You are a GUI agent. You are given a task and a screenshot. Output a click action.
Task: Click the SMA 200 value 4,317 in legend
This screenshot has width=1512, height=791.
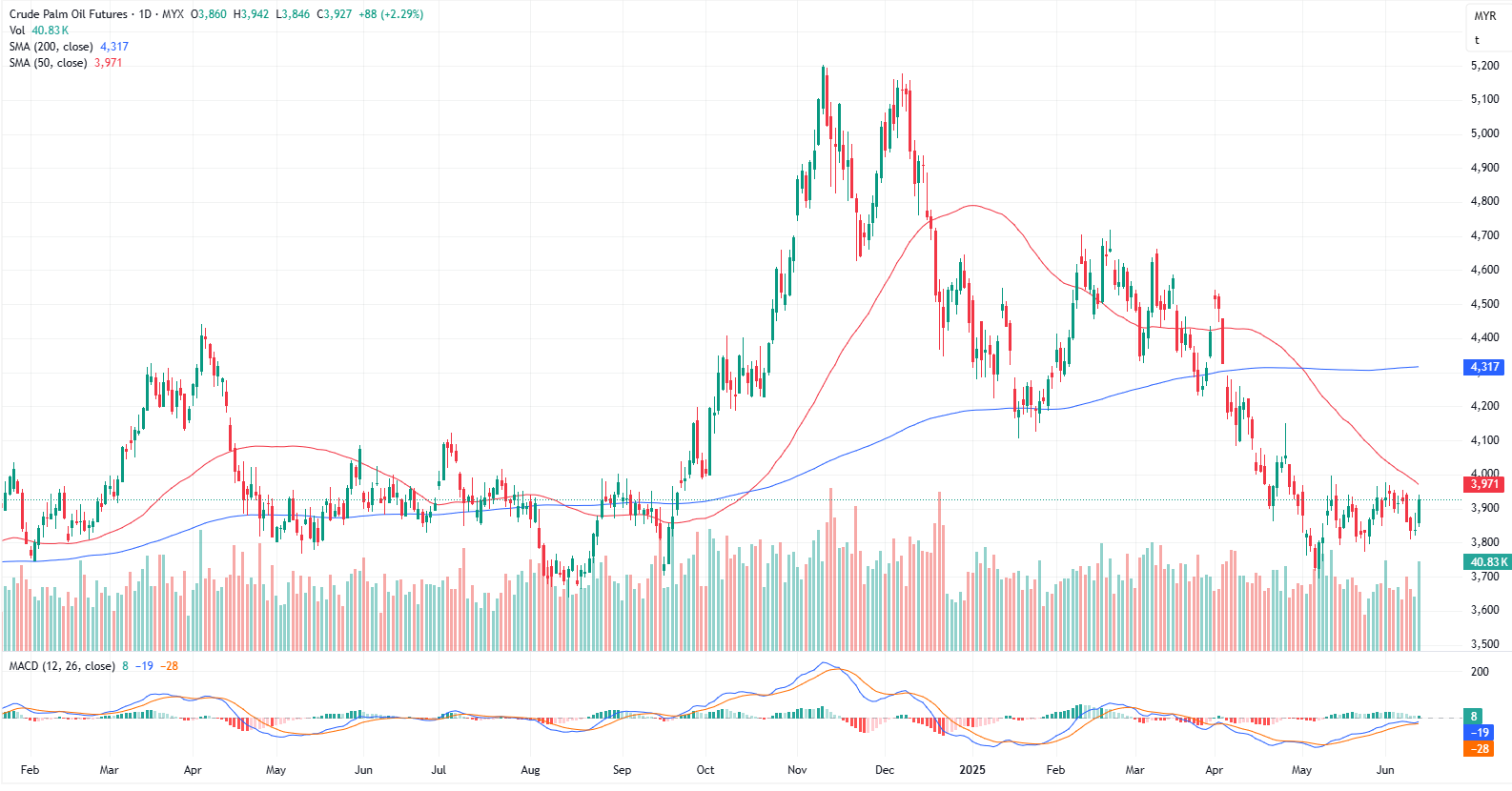pyautogui.click(x=114, y=47)
